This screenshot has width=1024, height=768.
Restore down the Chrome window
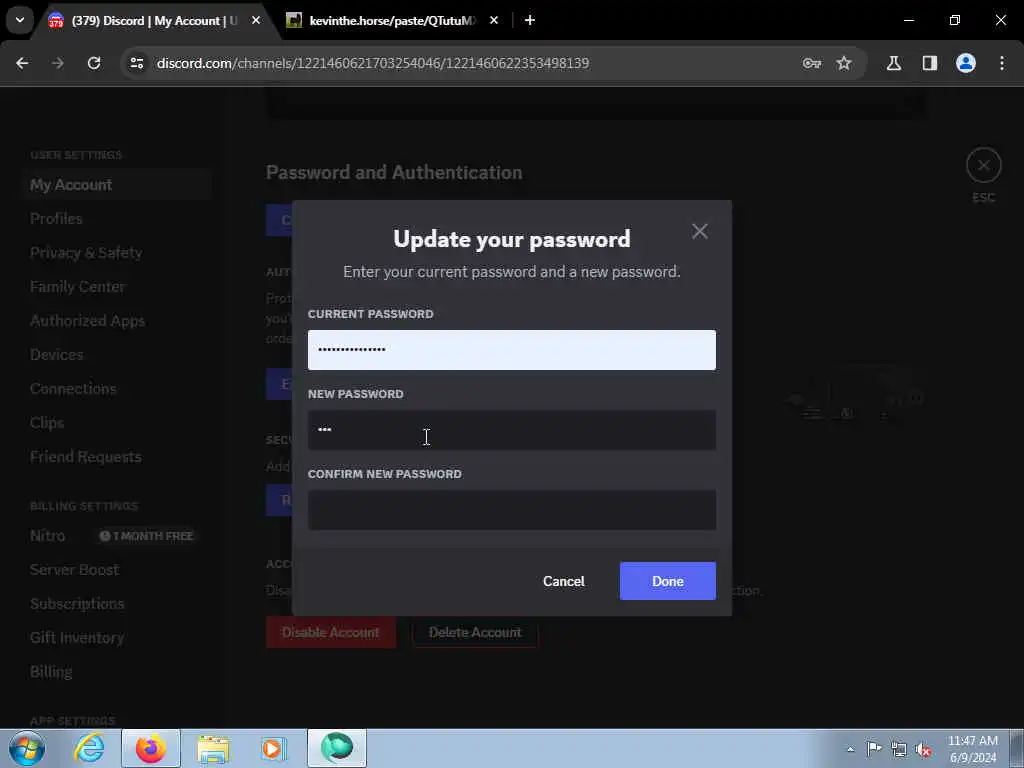coord(955,20)
